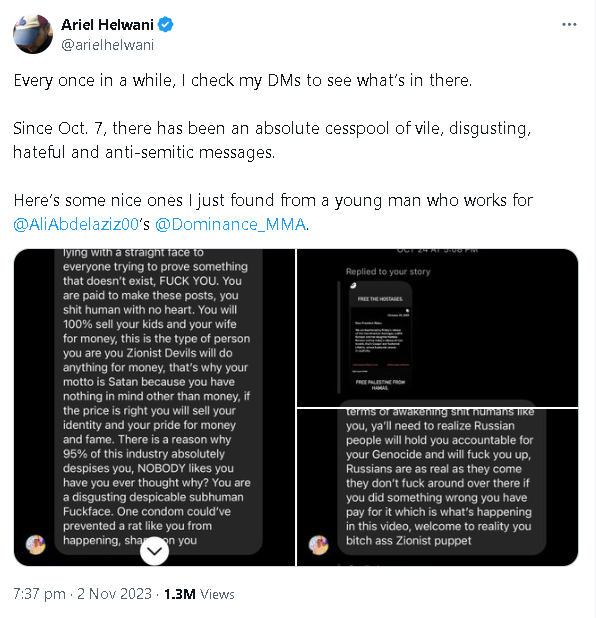596x618 pixels.
Task: Click the 1.3M Views count
Action: (199, 594)
